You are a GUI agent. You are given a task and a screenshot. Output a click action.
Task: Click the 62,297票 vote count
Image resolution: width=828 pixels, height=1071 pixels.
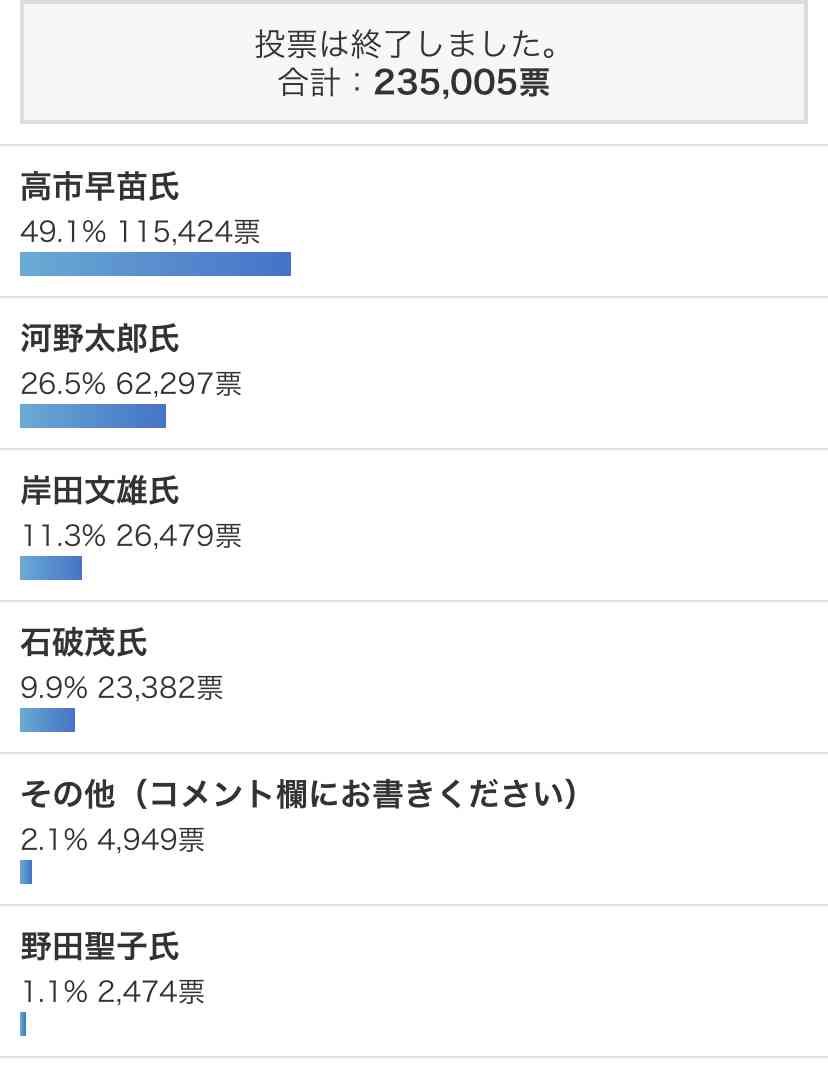(x=179, y=384)
